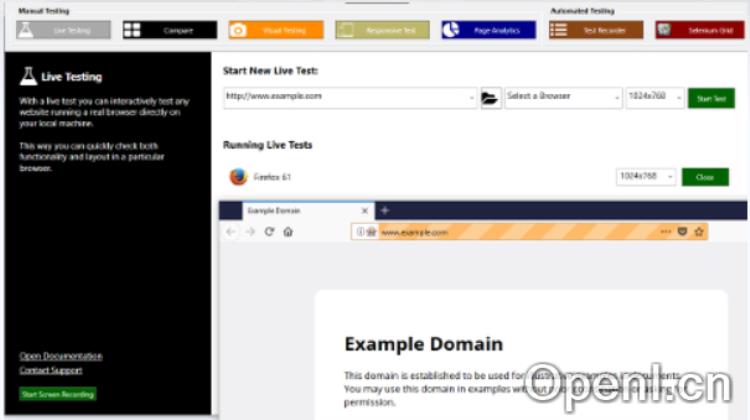Click the Firefox icon in running tests
750x420 pixels.
tap(238, 177)
